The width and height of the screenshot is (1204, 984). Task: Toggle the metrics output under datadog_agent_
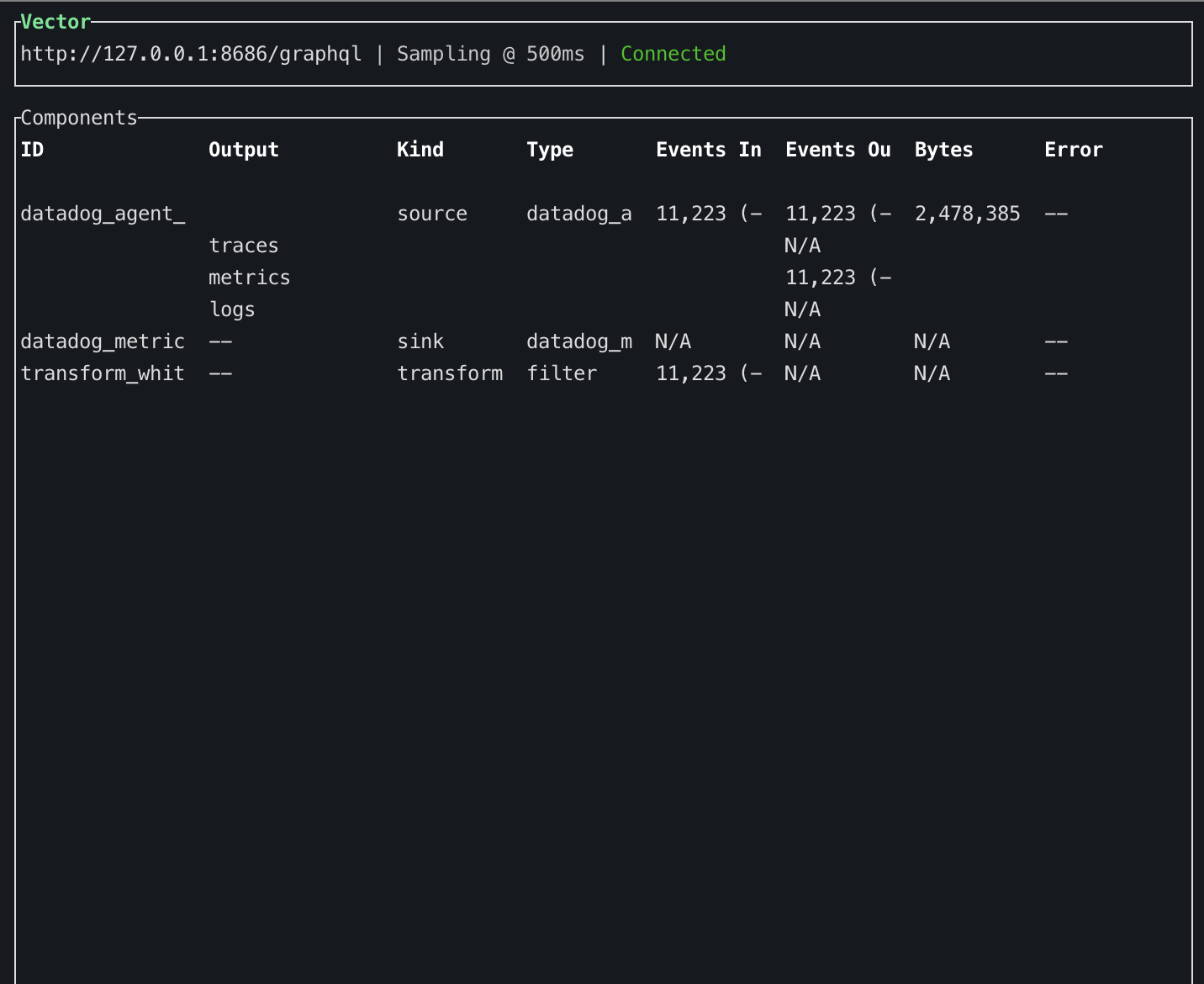[x=249, y=277]
